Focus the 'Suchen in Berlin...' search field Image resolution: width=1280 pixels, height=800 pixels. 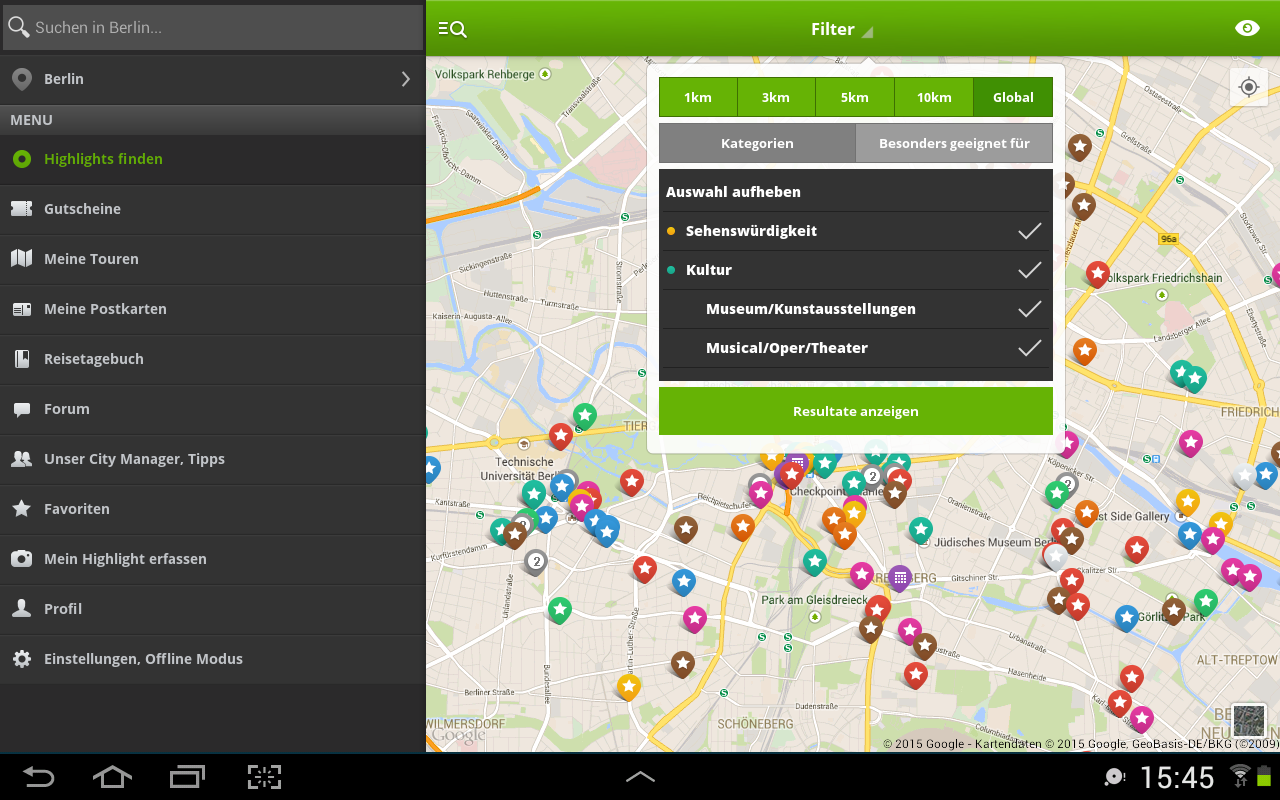pyautogui.click(x=212, y=27)
